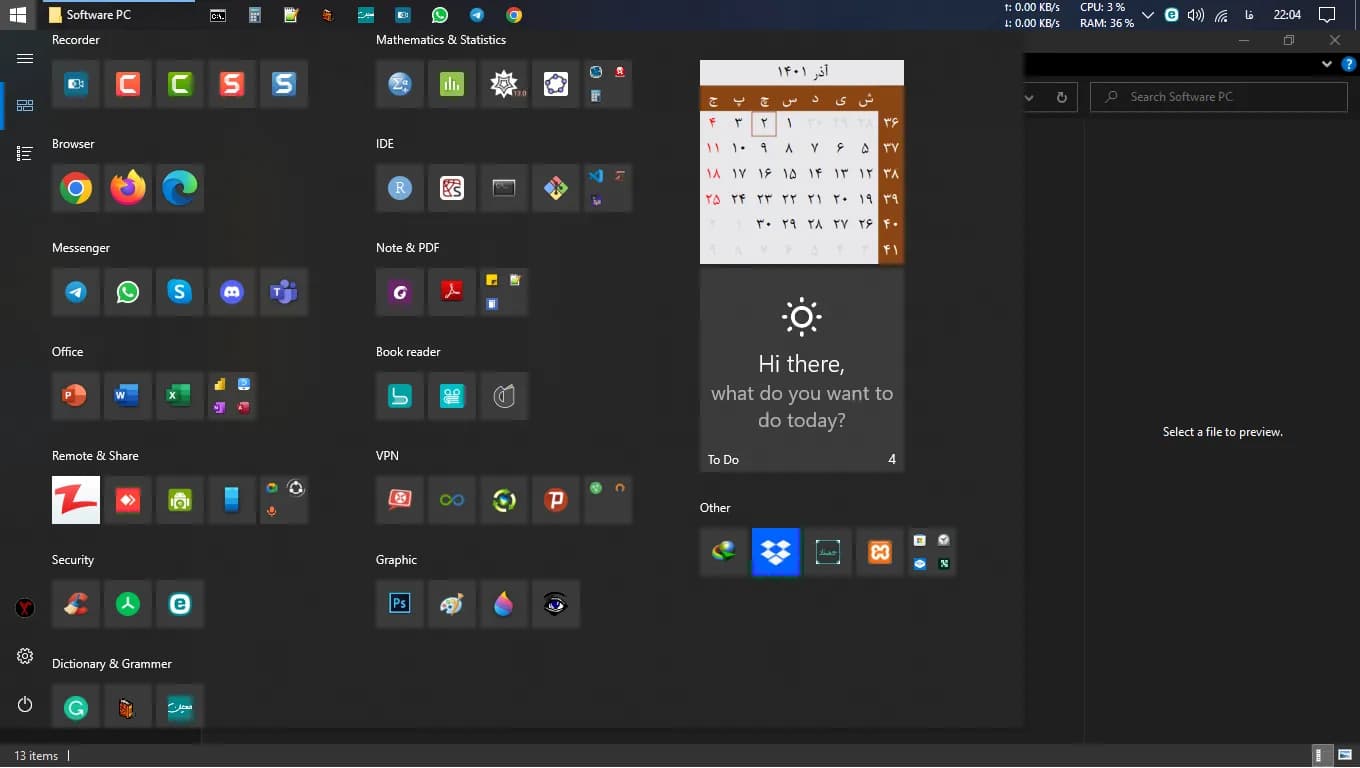
Task: Open the Skype tile
Action: pos(180,292)
